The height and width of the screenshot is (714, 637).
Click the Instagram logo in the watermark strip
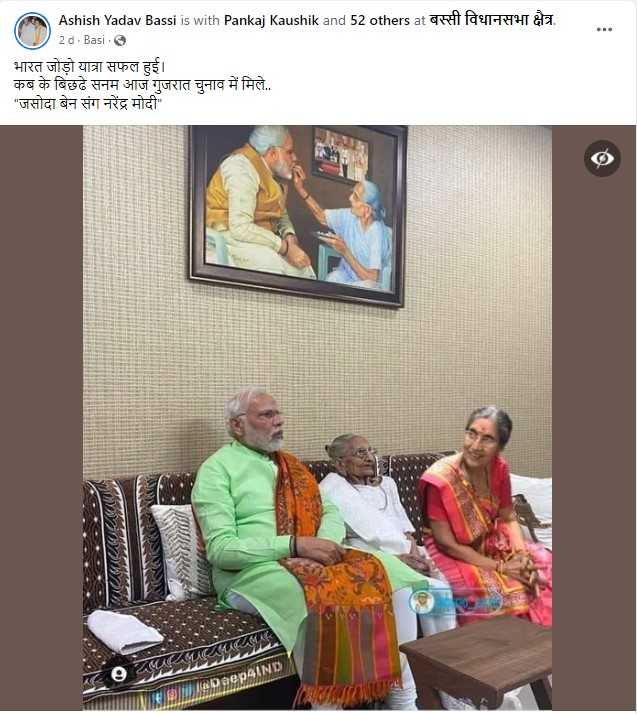click(x=172, y=694)
